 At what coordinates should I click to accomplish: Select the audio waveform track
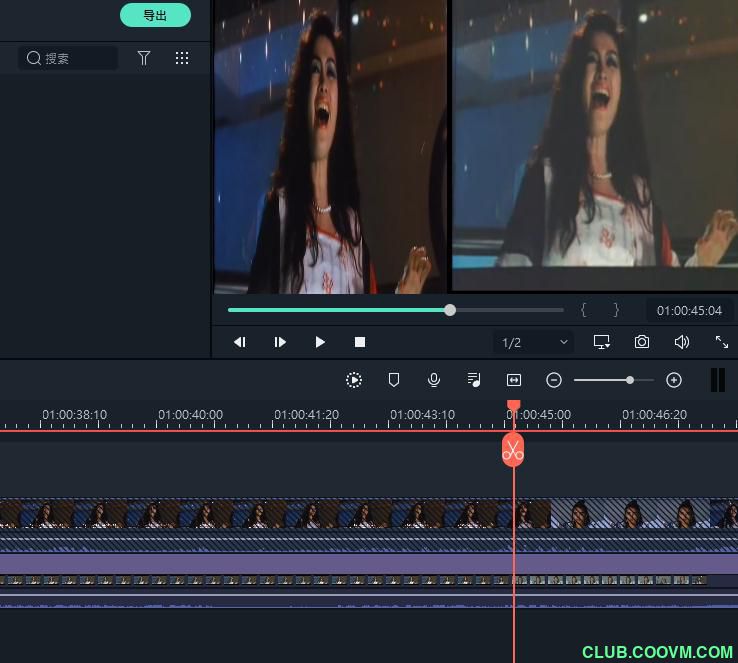369,600
